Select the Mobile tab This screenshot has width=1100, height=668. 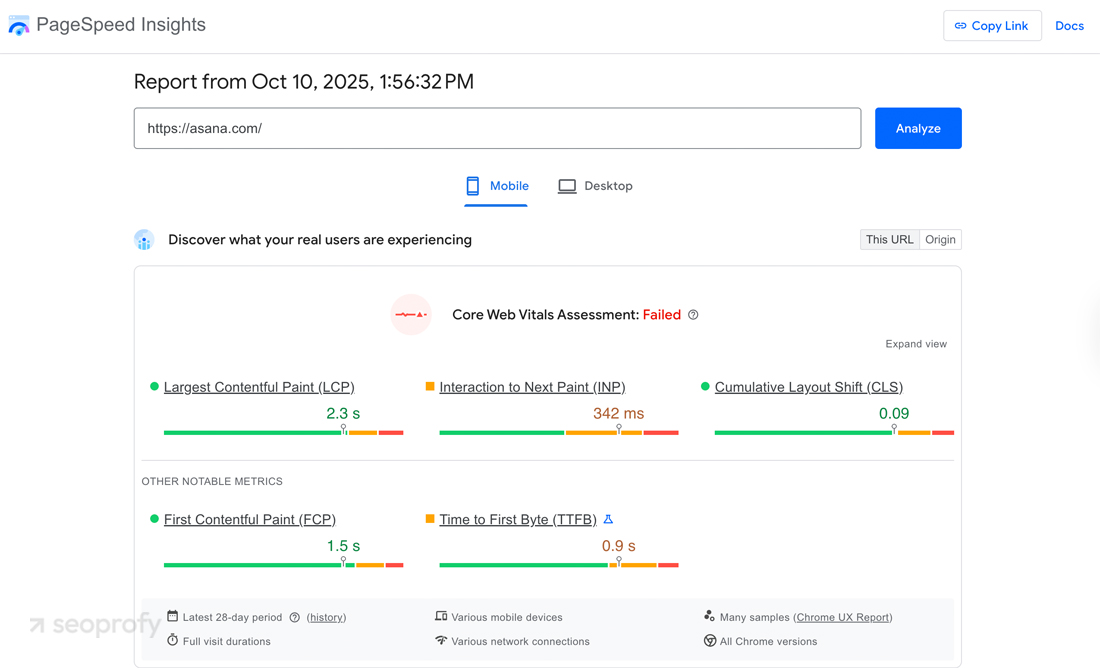click(496, 185)
